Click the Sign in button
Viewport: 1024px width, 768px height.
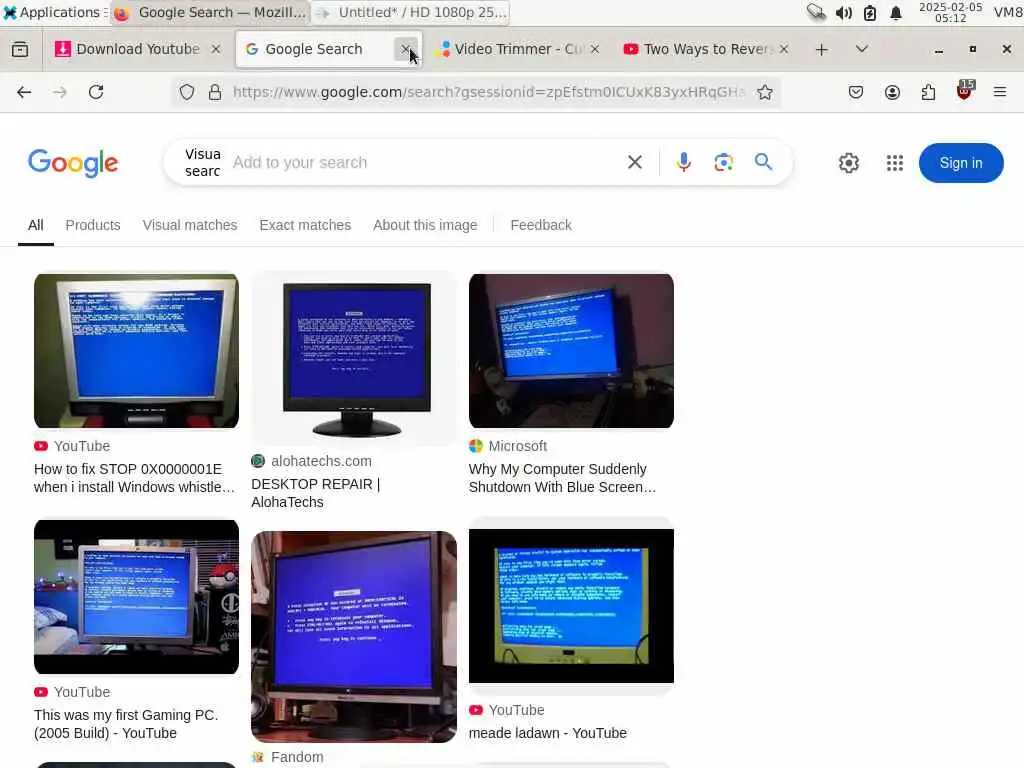point(961,163)
